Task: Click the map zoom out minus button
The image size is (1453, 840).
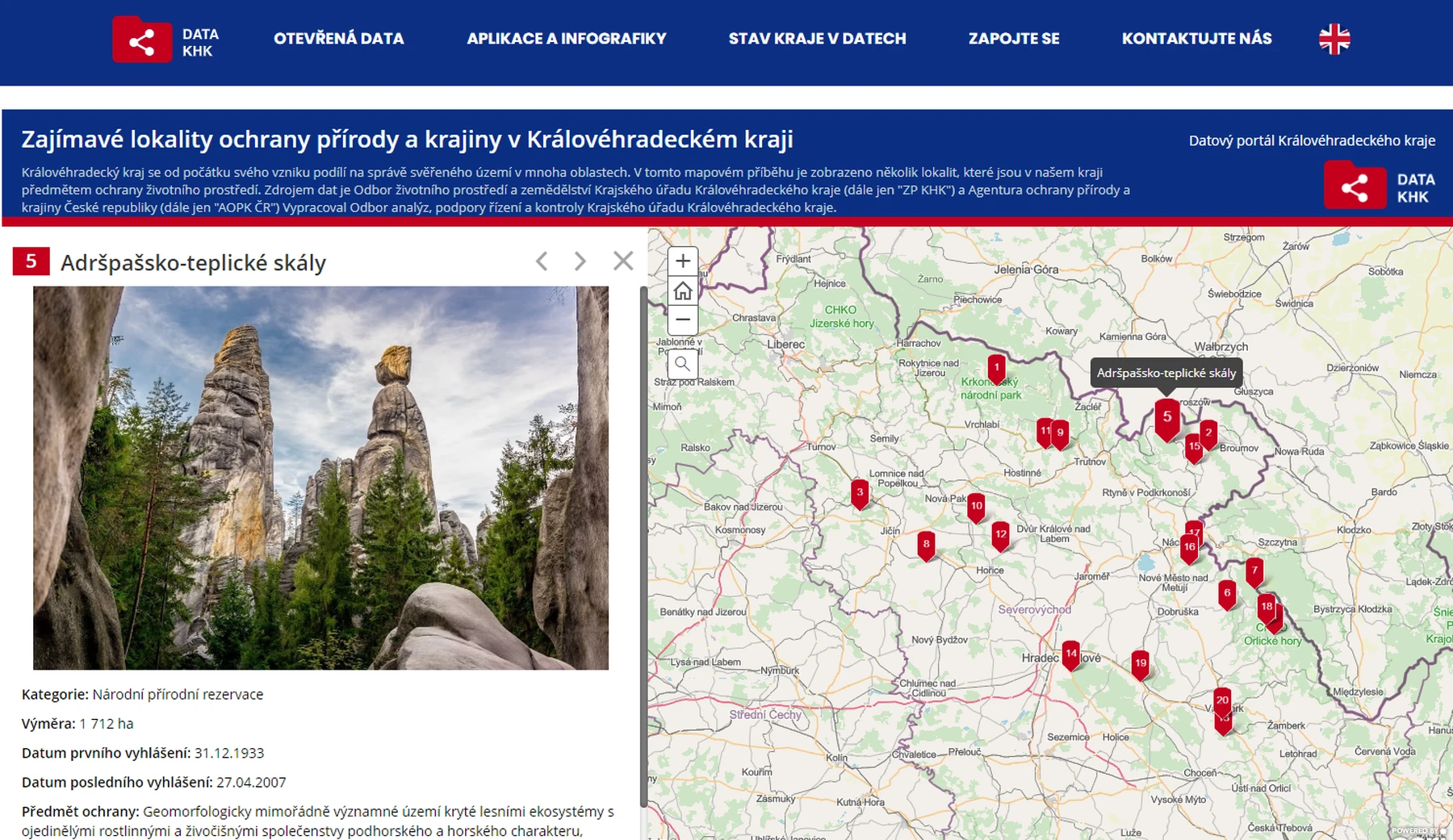Action: coord(683,320)
